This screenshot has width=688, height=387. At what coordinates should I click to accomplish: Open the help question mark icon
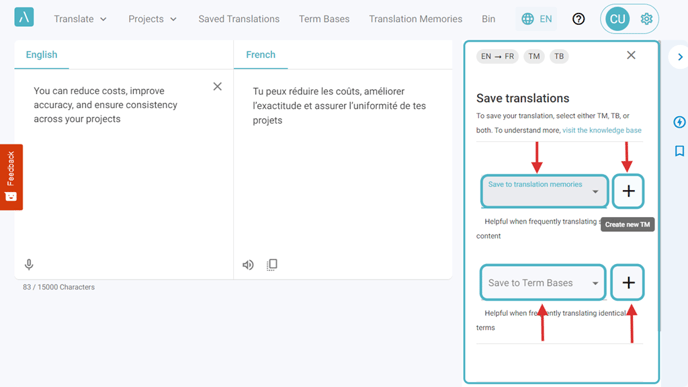[x=578, y=19]
